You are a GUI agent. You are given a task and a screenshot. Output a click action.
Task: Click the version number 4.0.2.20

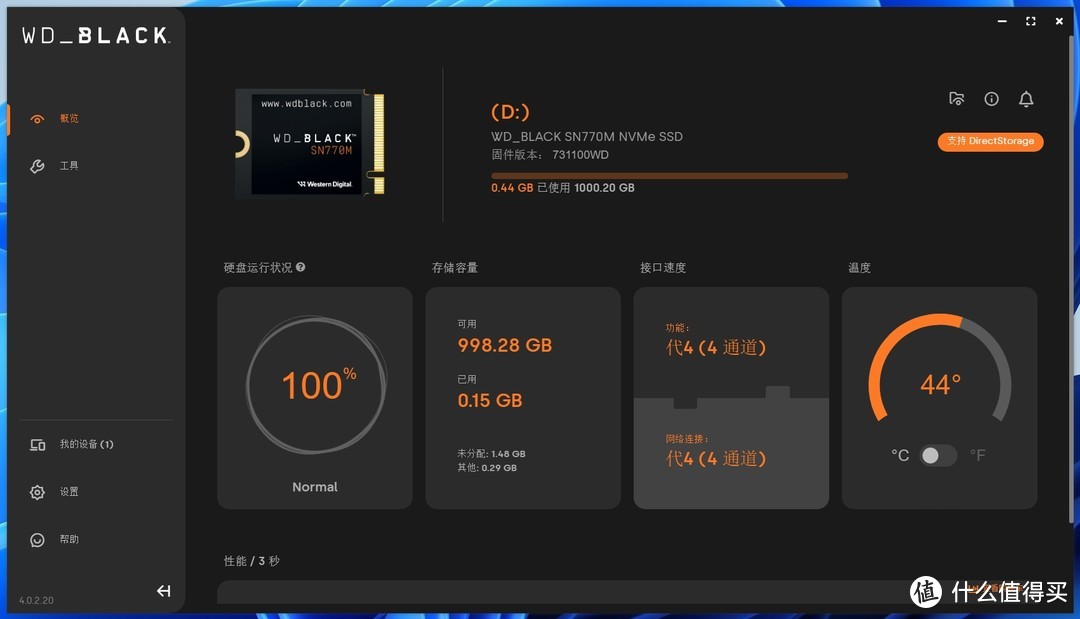point(36,600)
